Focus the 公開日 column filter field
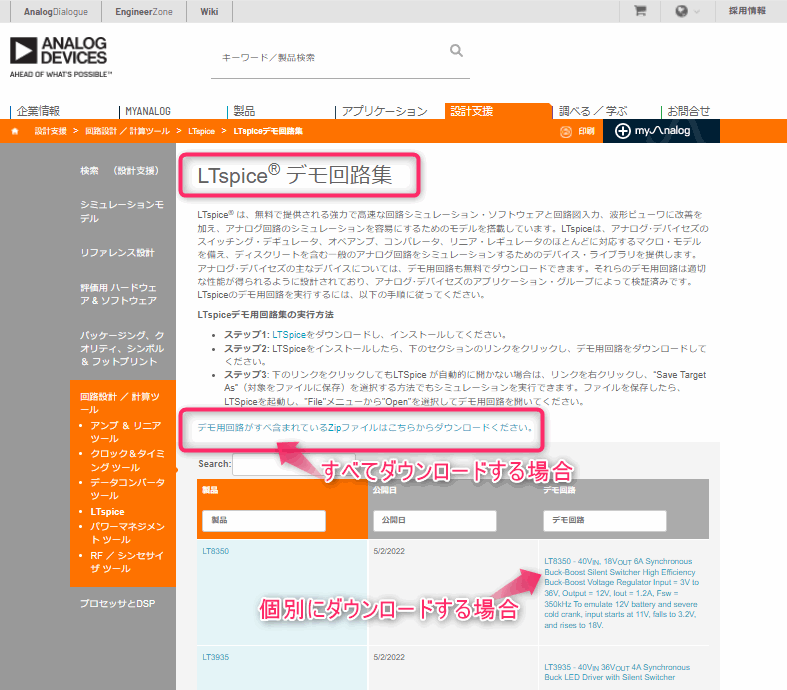The height and width of the screenshot is (690, 787). coord(435,520)
